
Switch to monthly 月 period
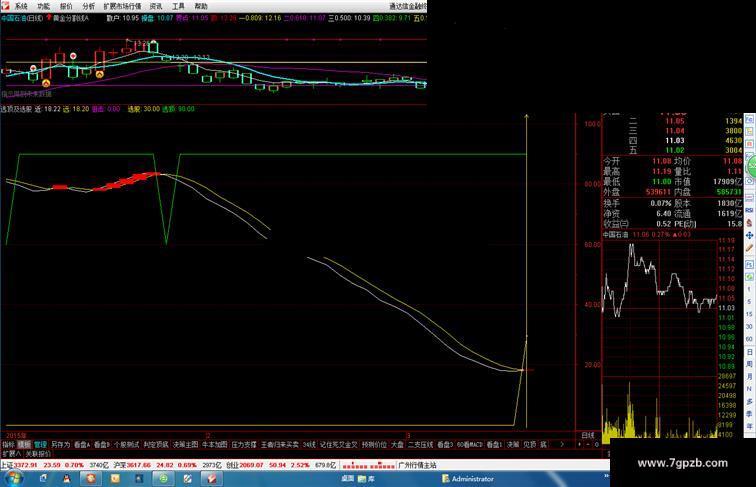(x=749, y=377)
